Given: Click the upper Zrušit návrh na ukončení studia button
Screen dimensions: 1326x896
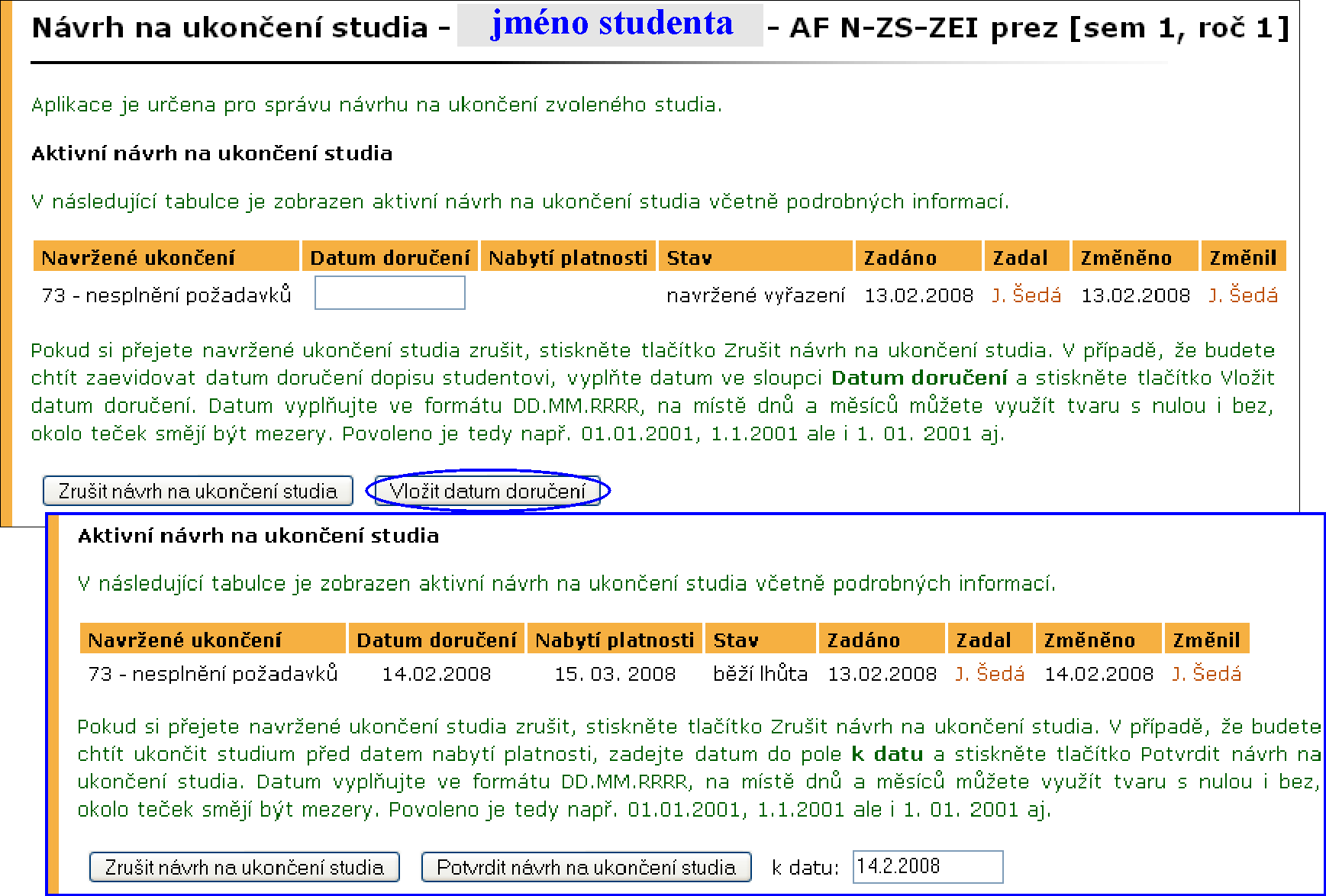Looking at the screenshot, I should pyautogui.click(x=198, y=491).
